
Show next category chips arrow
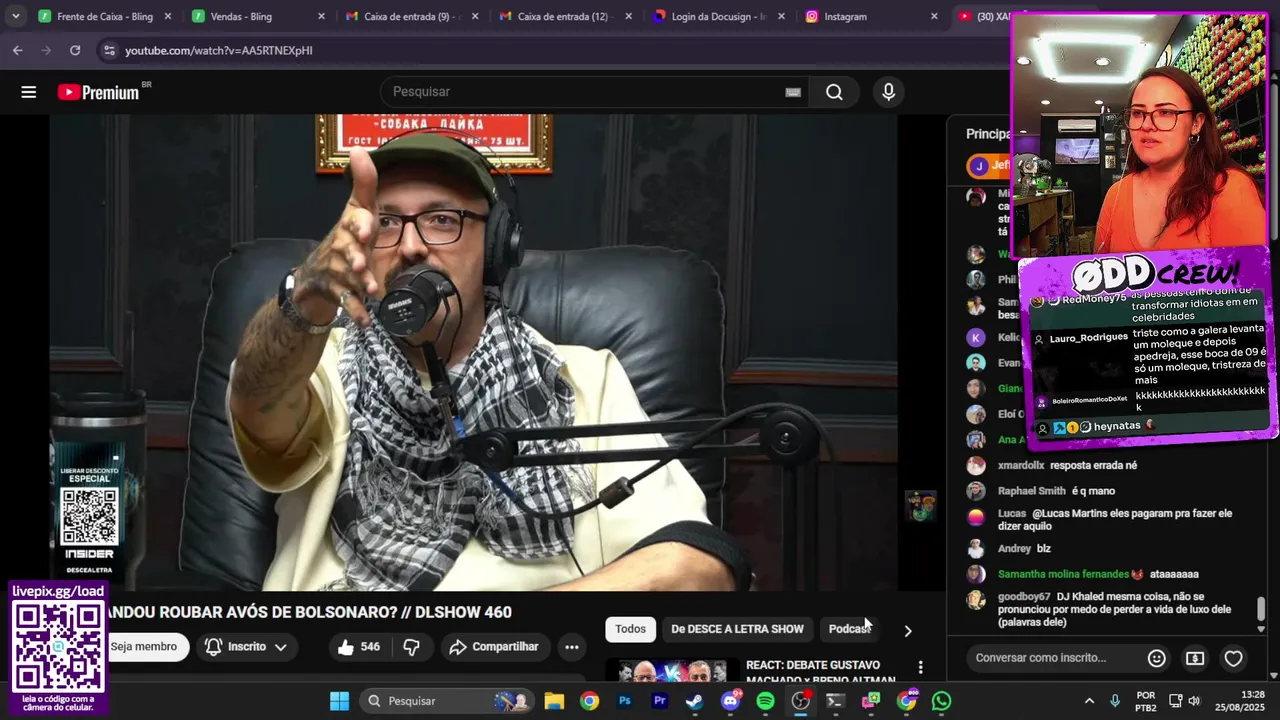tap(908, 631)
